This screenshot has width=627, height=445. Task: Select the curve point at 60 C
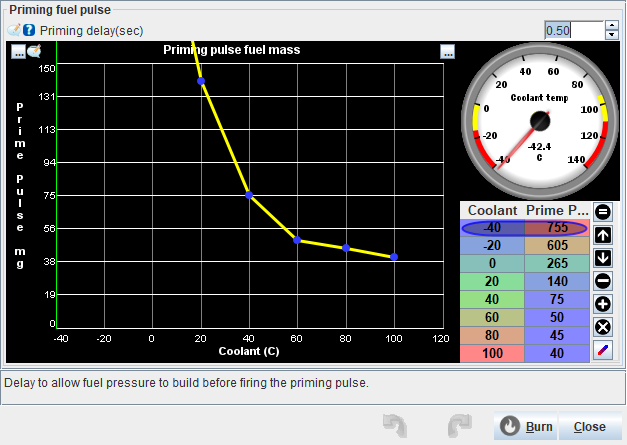(297, 240)
